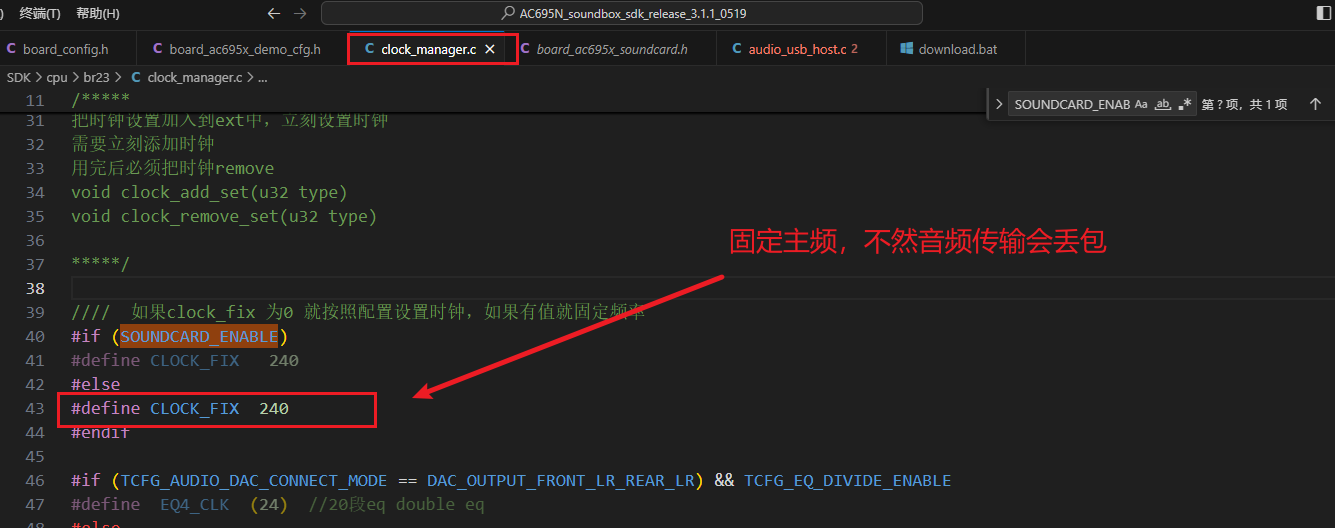Switch to board_ac695x_soundcard.h tab
This screenshot has width=1335, height=528.
point(603,49)
